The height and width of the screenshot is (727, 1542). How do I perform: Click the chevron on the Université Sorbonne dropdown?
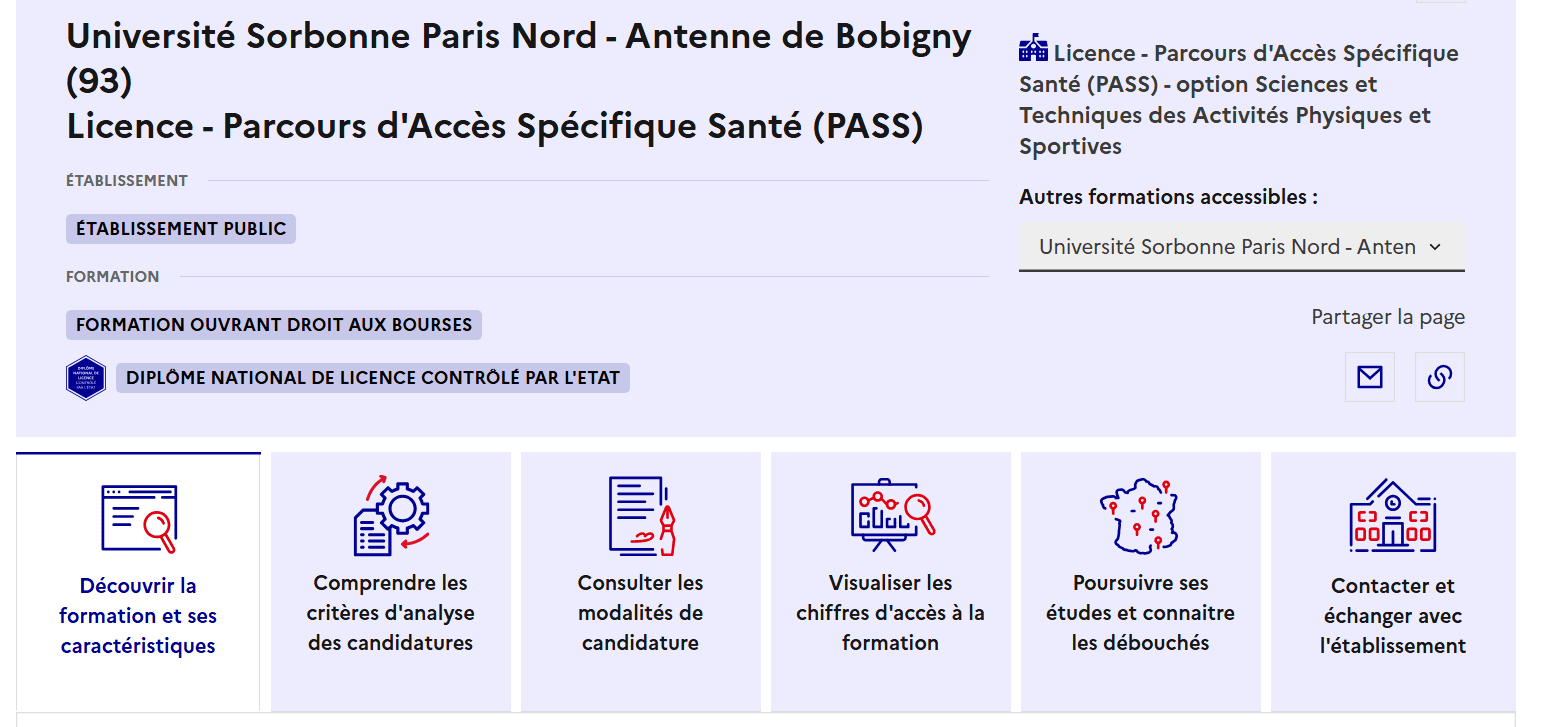tap(1437, 246)
